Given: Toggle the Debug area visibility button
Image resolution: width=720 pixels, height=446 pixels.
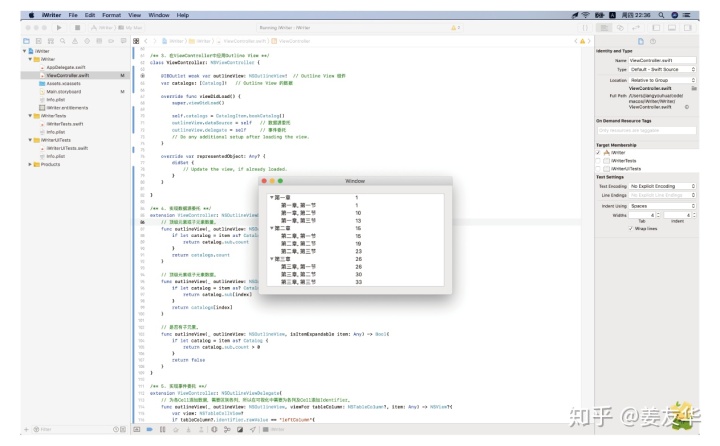Looking at the screenshot, I should tap(672, 28).
